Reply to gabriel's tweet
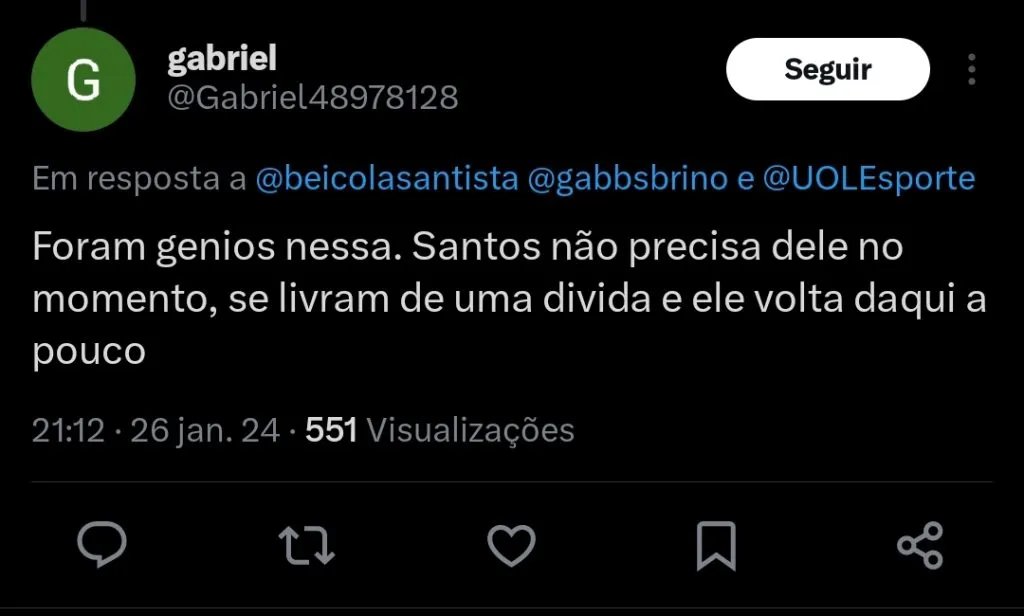1024x616 pixels. [102, 546]
